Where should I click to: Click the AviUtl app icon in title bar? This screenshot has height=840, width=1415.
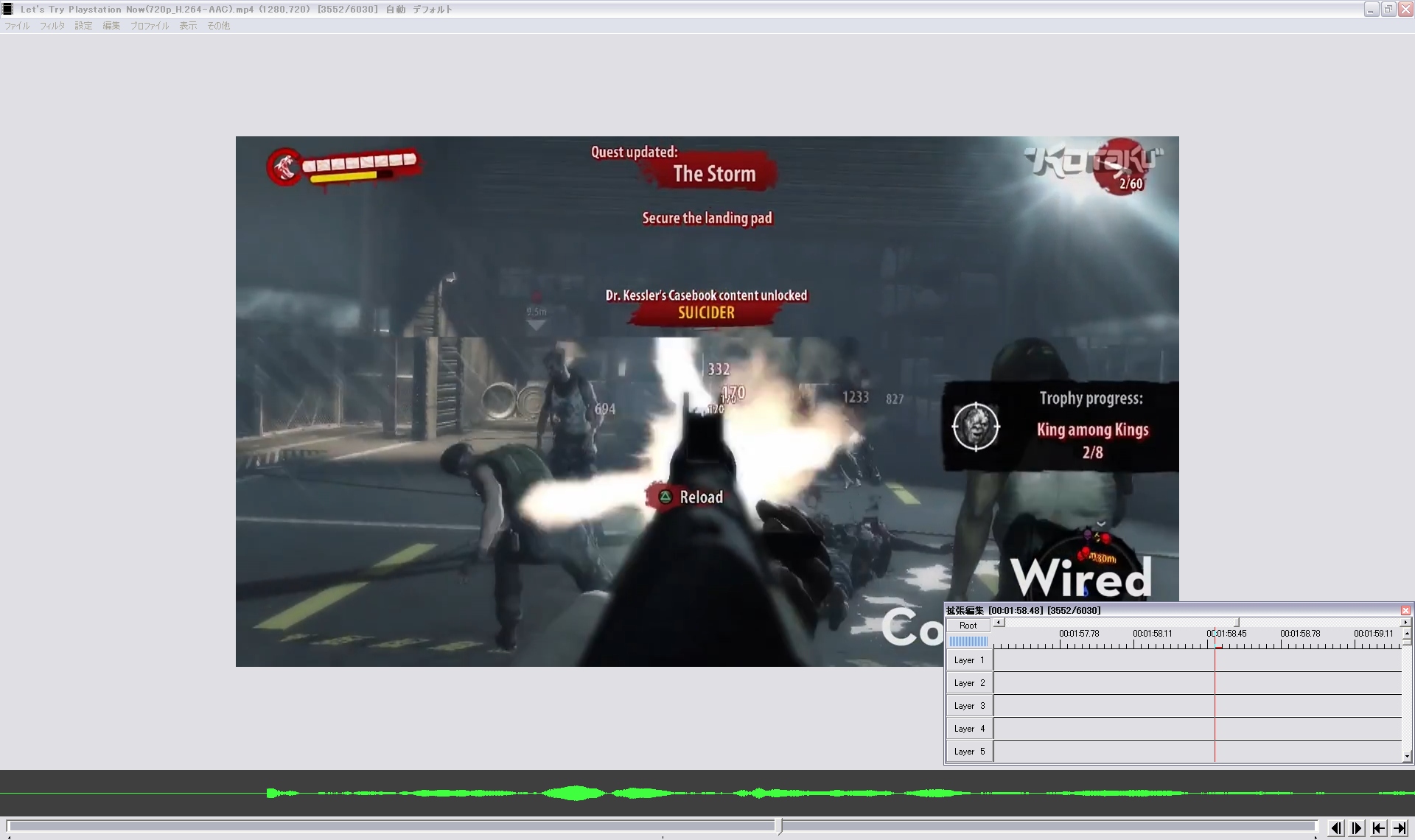tap(7, 9)
